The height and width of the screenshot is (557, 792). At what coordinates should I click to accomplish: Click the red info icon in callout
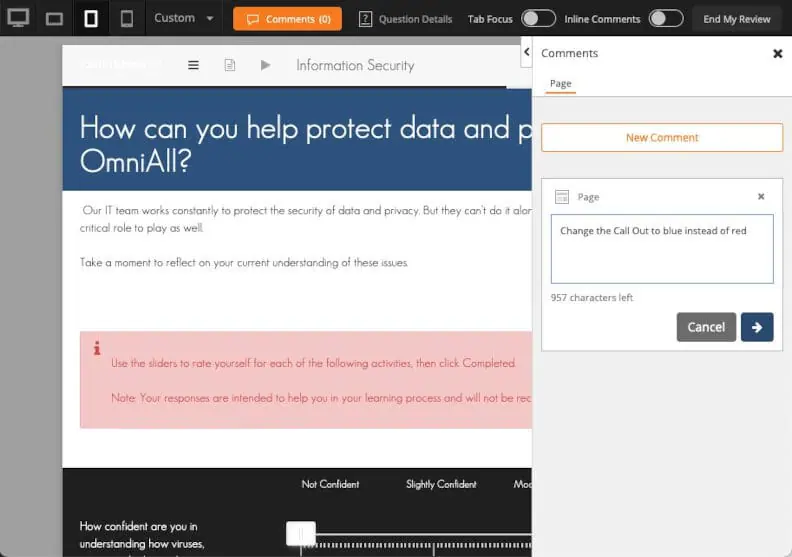pyautogui.click(x=97, y=348)
